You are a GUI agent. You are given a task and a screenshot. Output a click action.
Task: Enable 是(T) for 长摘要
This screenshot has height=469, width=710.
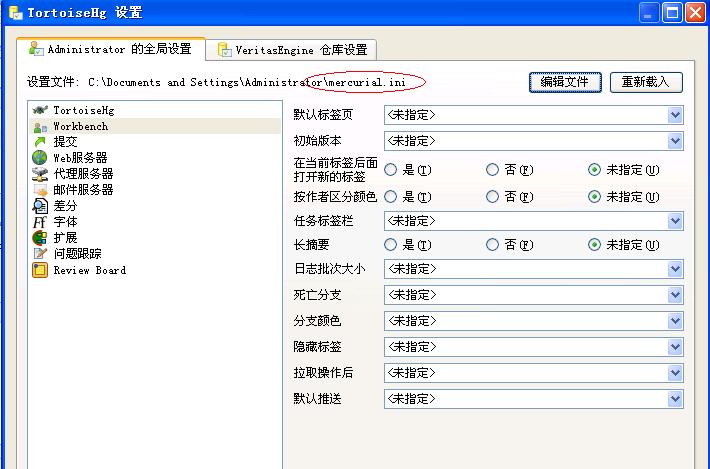tap(391, 245)
